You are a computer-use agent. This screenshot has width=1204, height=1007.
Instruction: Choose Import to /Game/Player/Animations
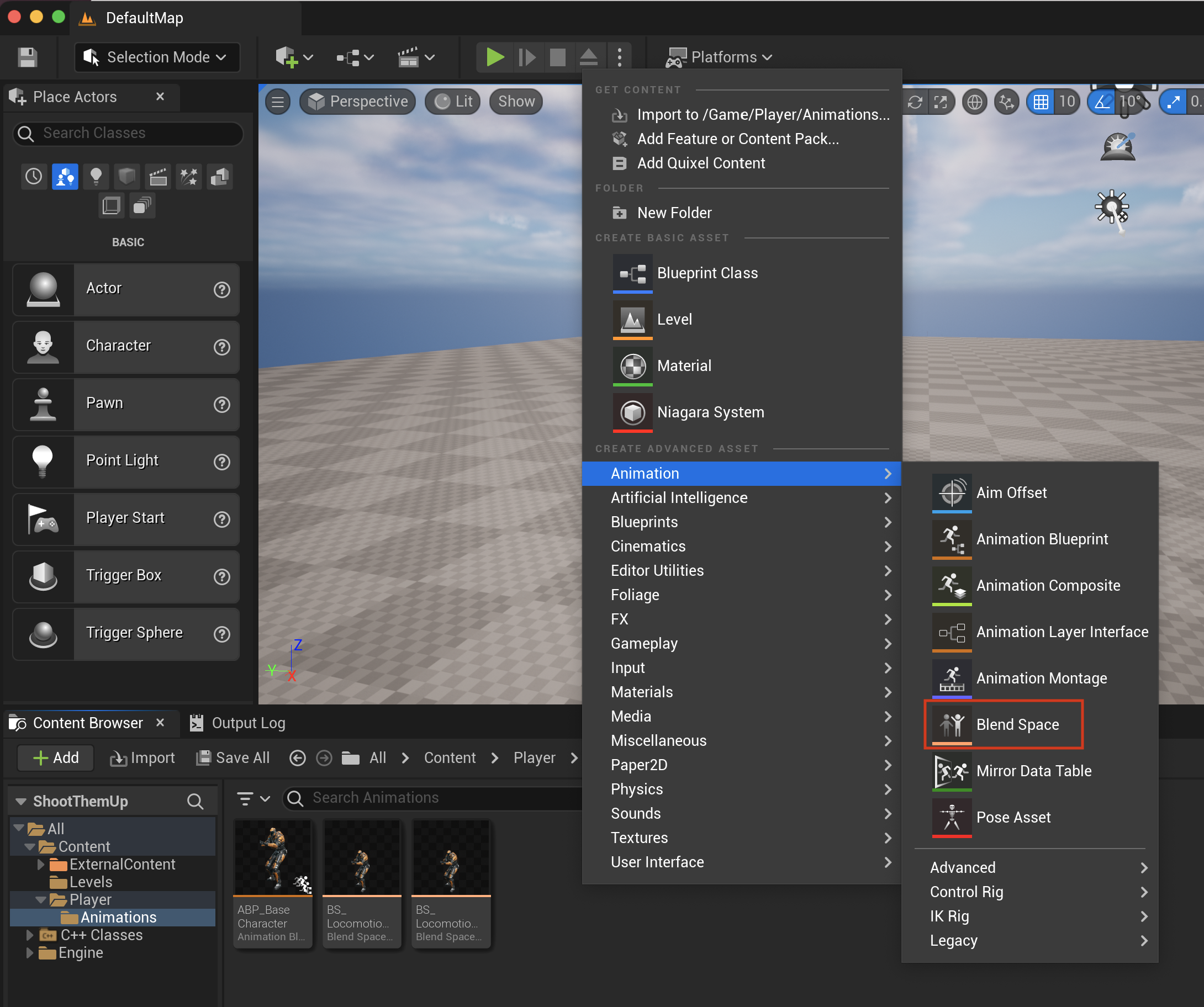pyautogui.click(x=742, y=115)
